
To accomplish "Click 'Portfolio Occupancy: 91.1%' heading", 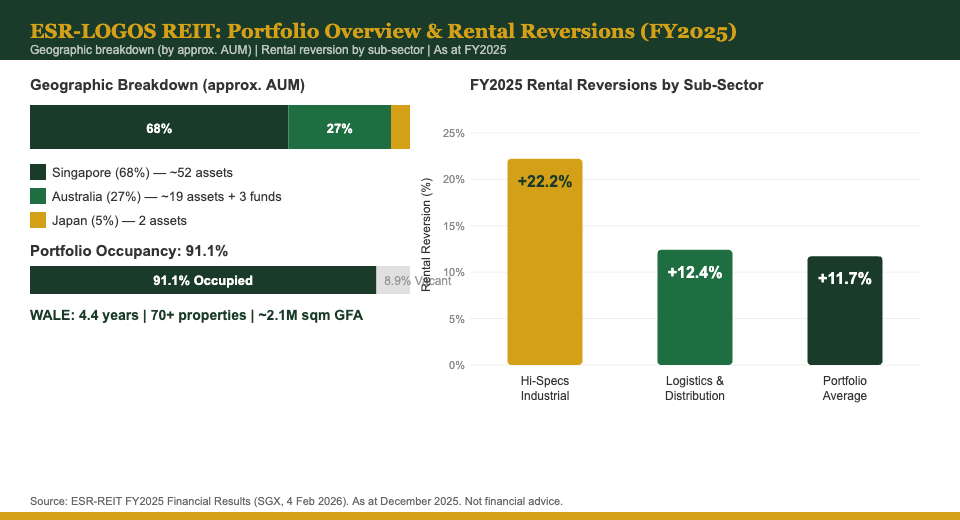I will coord(129,251).
